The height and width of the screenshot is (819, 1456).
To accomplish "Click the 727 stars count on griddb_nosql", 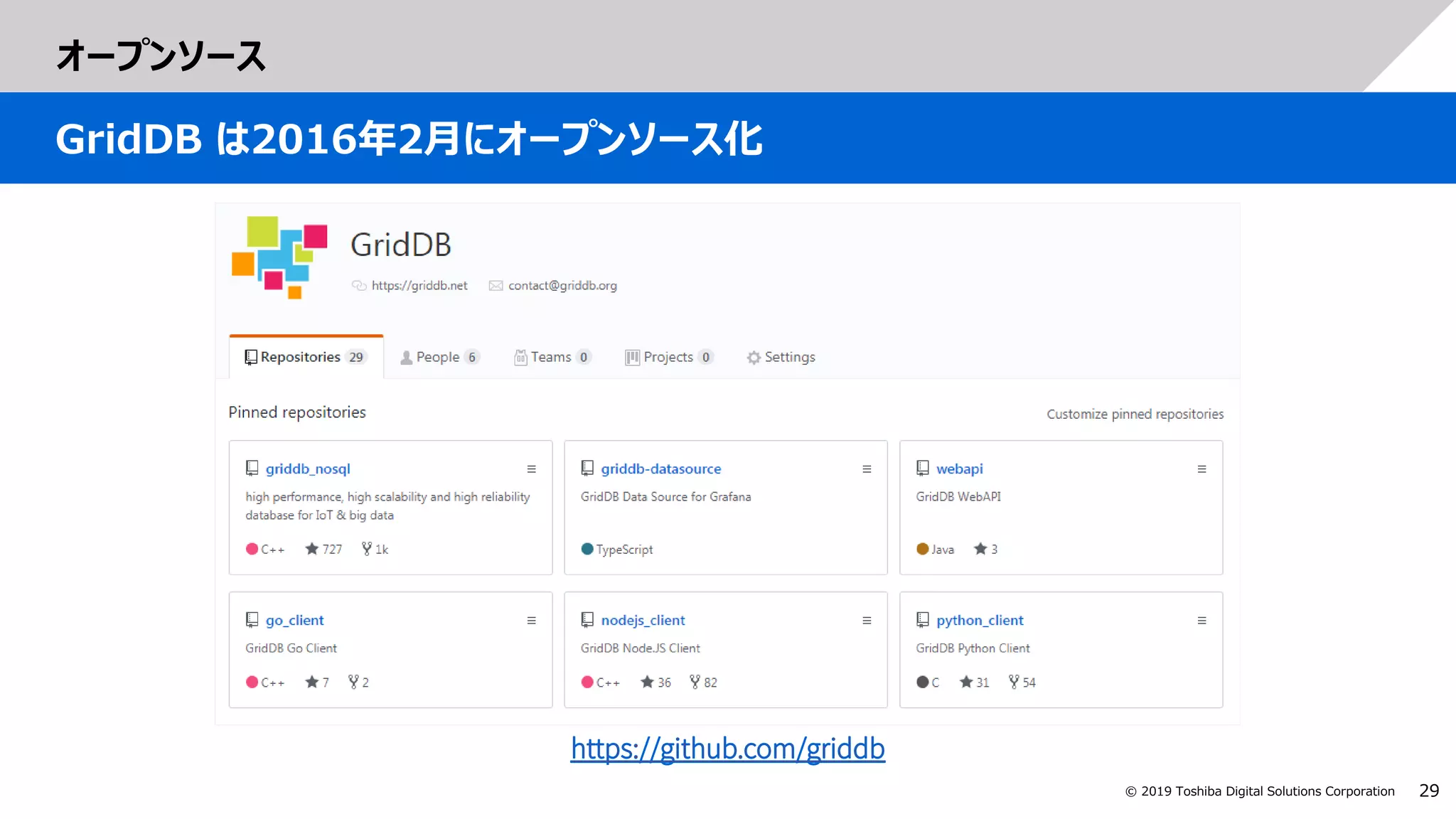I will coord(323,549).
